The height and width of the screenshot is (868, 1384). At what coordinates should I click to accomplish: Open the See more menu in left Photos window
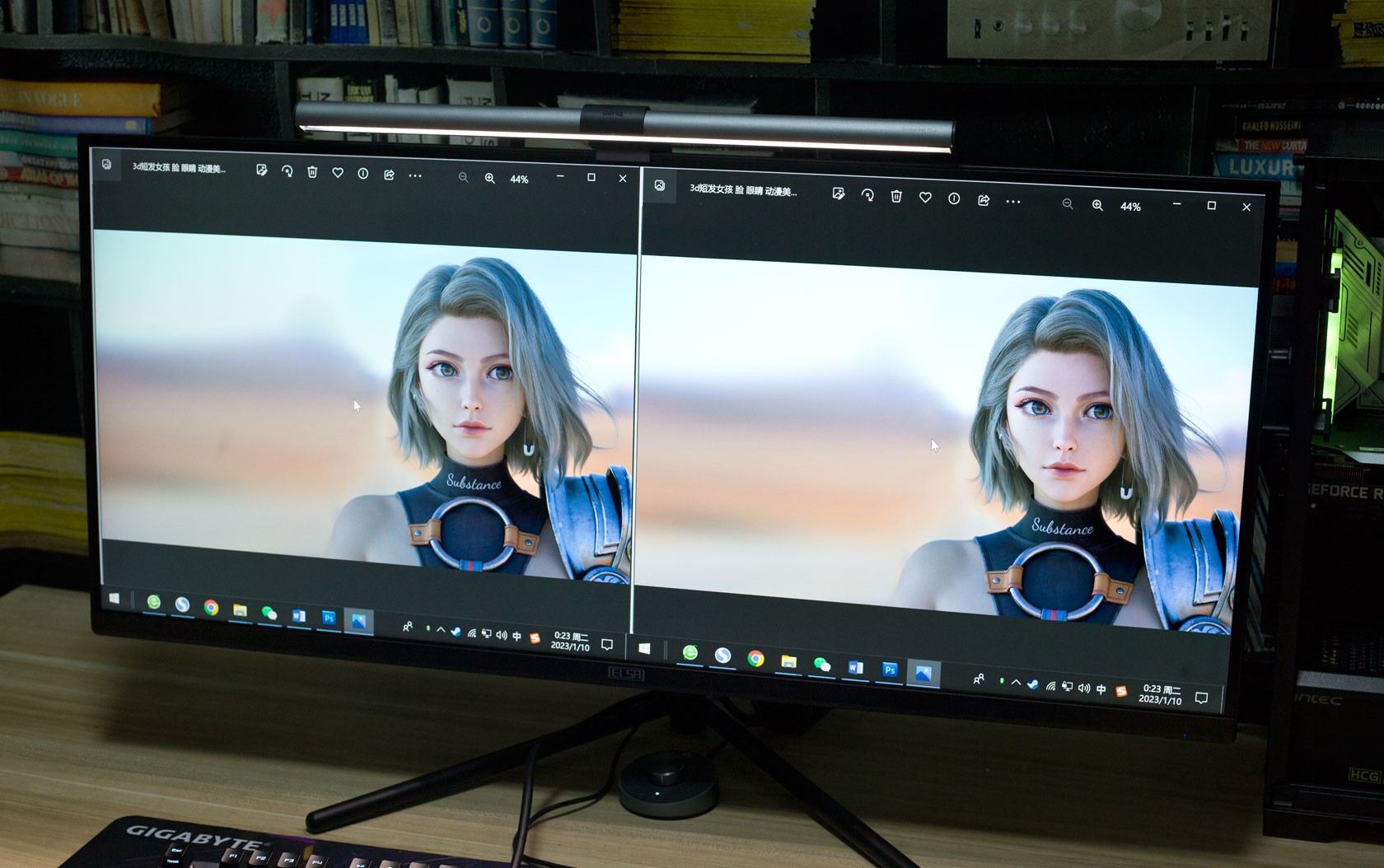click(415, 175)
